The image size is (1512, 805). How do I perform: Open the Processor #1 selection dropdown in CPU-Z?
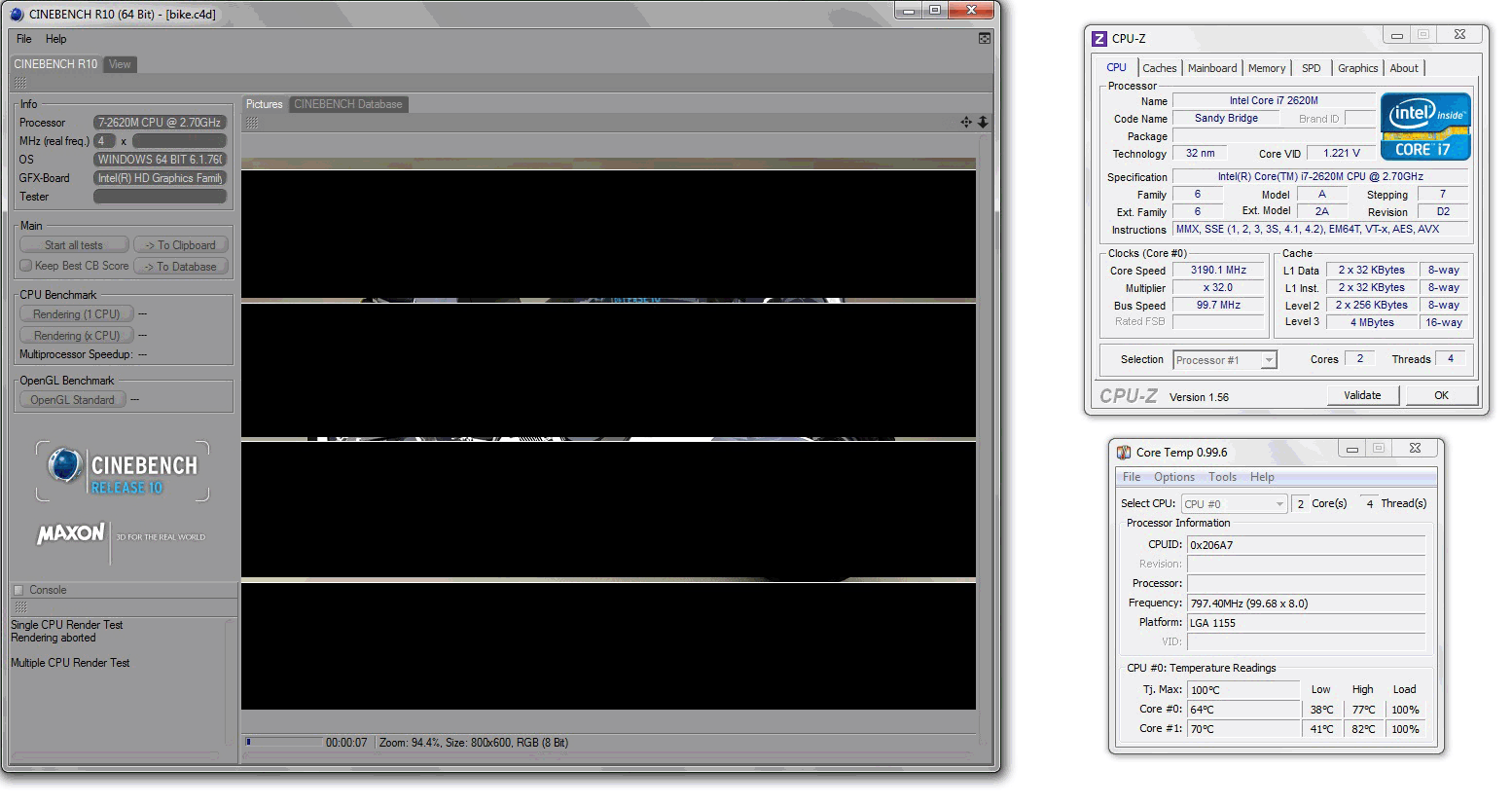[1225, 360]
